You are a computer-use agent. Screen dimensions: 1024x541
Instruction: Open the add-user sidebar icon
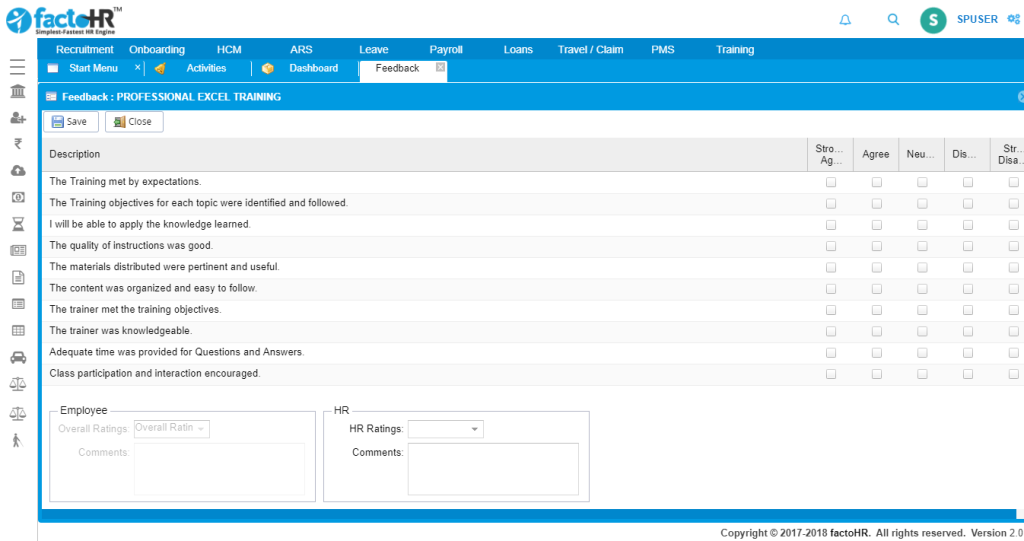[x=17, y=118]
